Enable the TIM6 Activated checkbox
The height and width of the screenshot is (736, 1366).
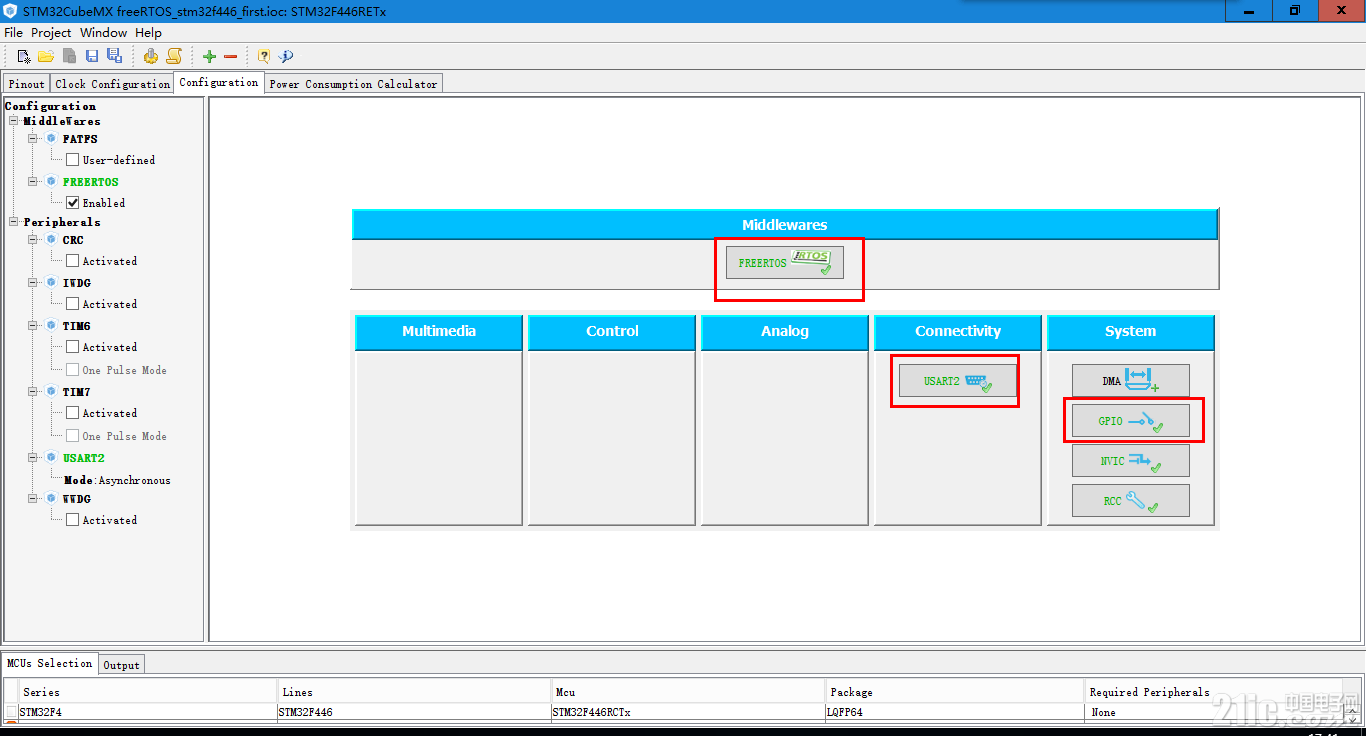point(73,347)
